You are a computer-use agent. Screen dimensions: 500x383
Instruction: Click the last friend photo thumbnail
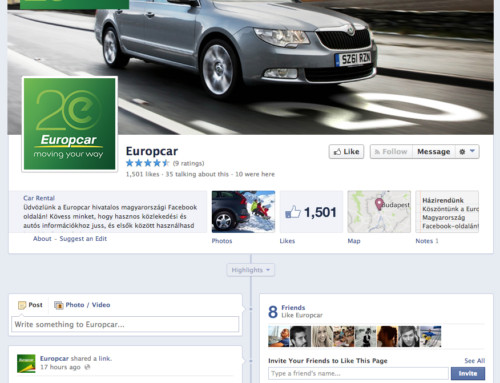(431, 337)
